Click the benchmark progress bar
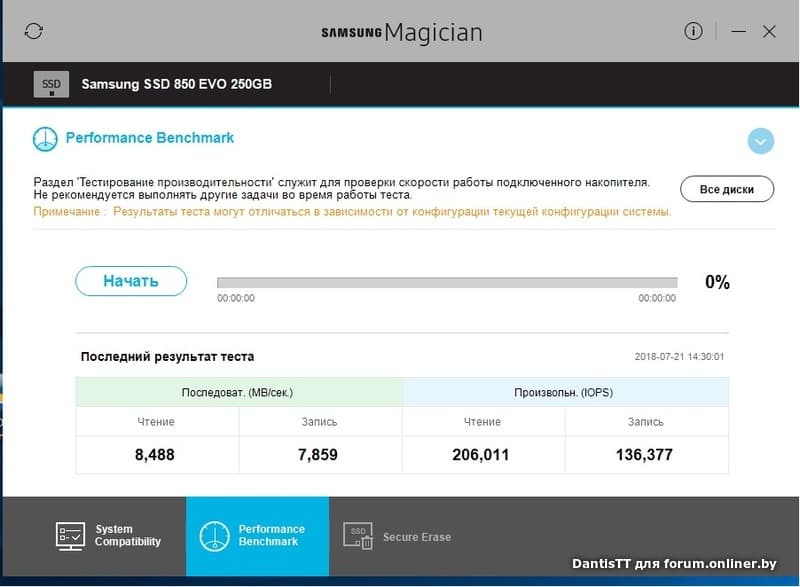Image resolution: width=800 pixels, height=587 pixels. click(x=447, y=282)
